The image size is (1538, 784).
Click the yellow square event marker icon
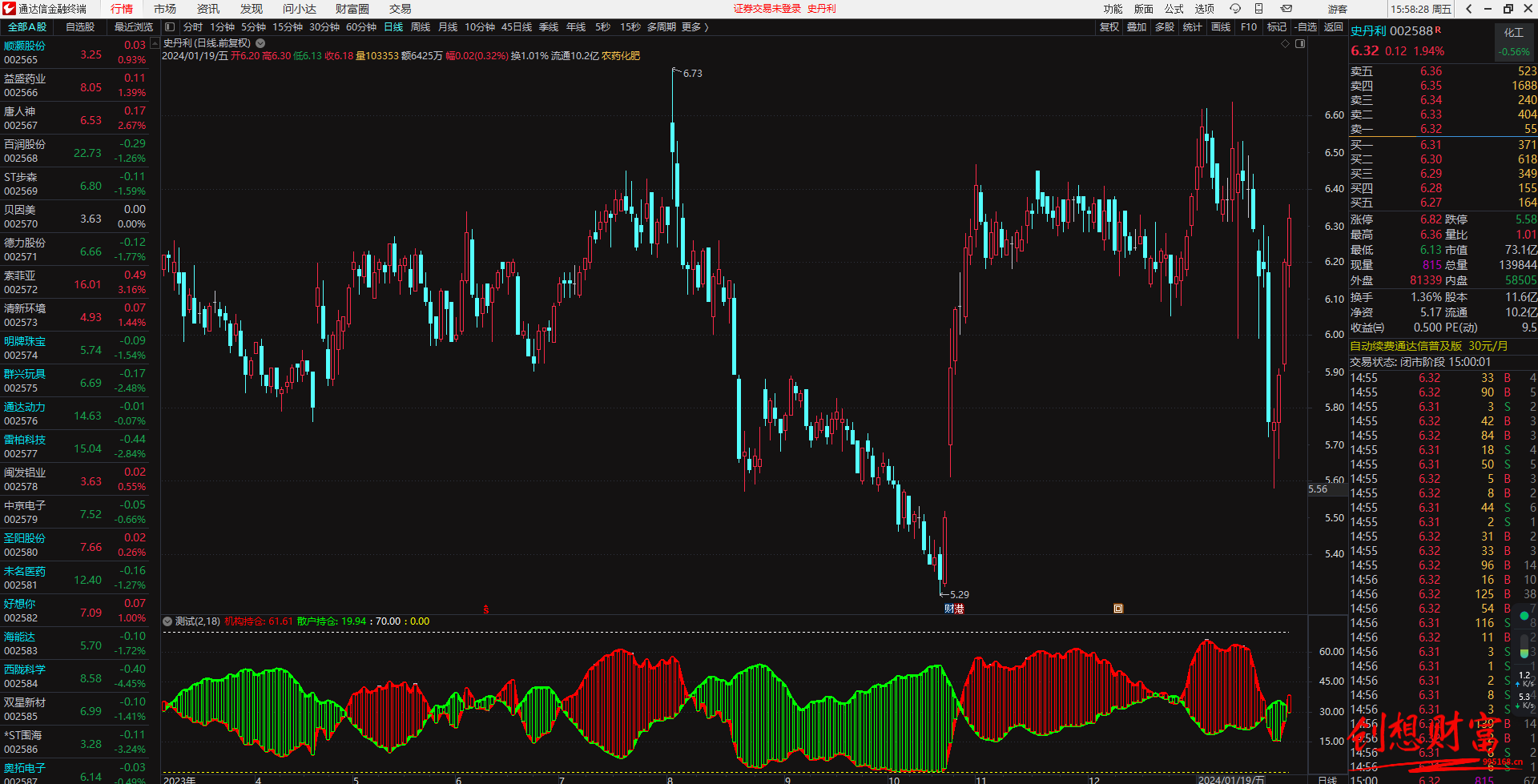(1118, 609)
